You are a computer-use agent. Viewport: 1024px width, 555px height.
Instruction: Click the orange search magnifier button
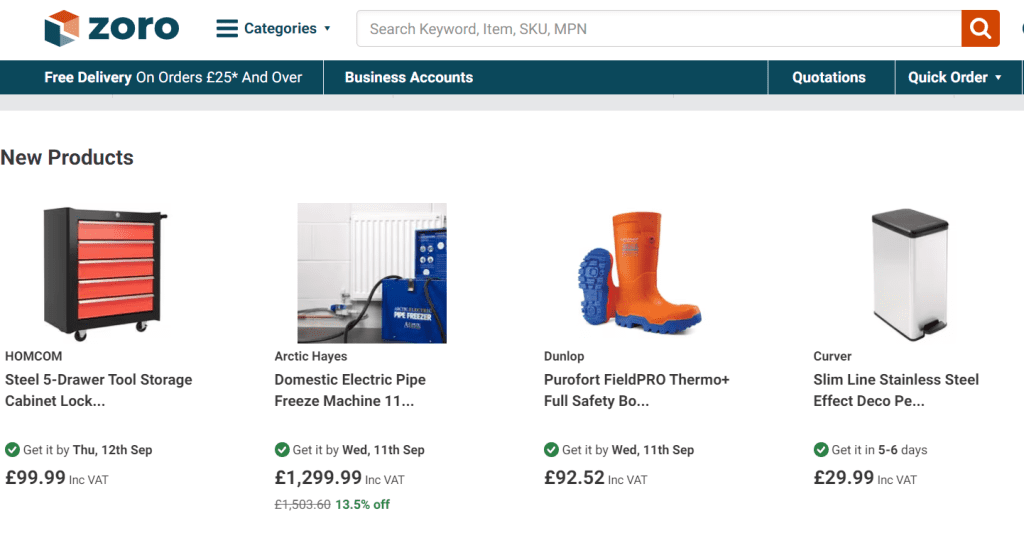point(980,29)
